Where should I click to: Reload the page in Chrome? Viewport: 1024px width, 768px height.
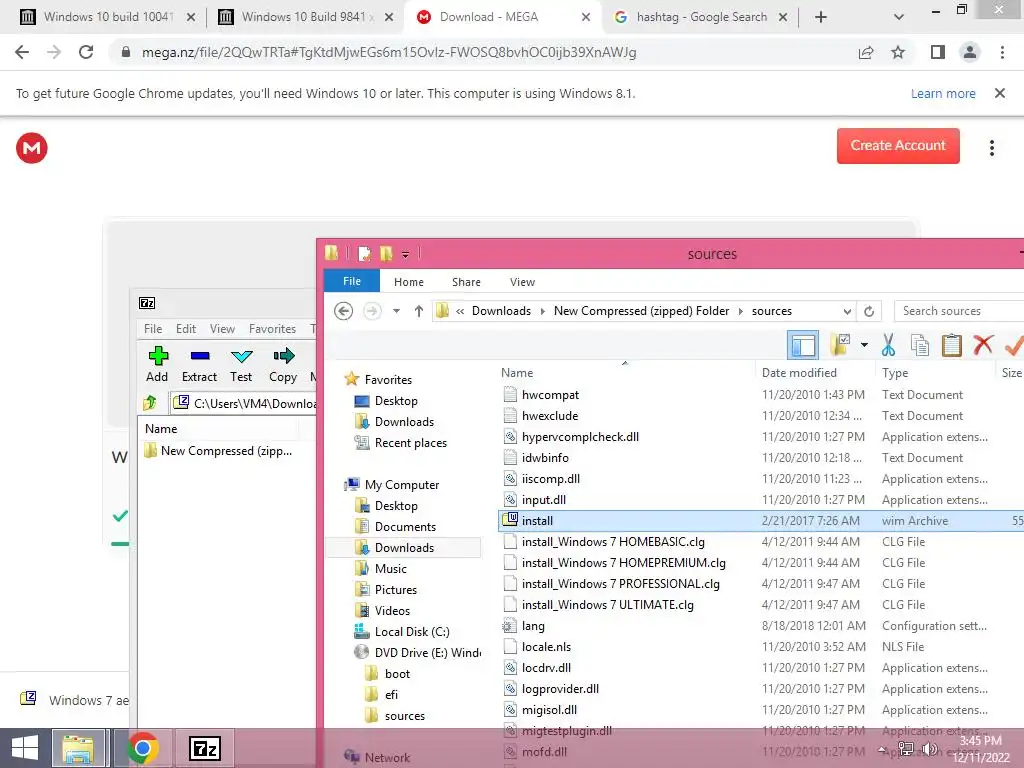pyautogui.click(x=86, y=52)
